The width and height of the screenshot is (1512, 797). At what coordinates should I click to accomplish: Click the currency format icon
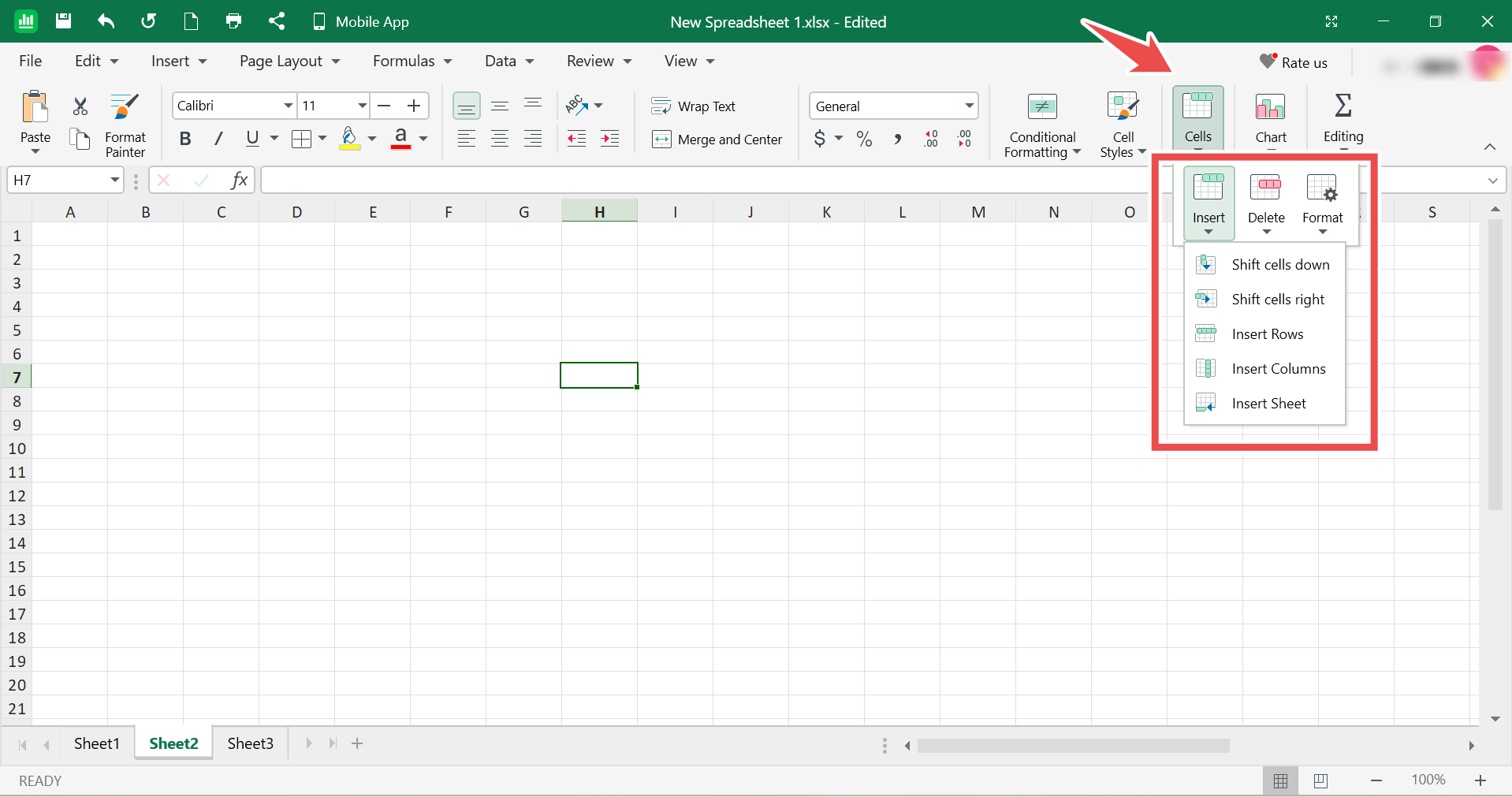click(822, 139)
